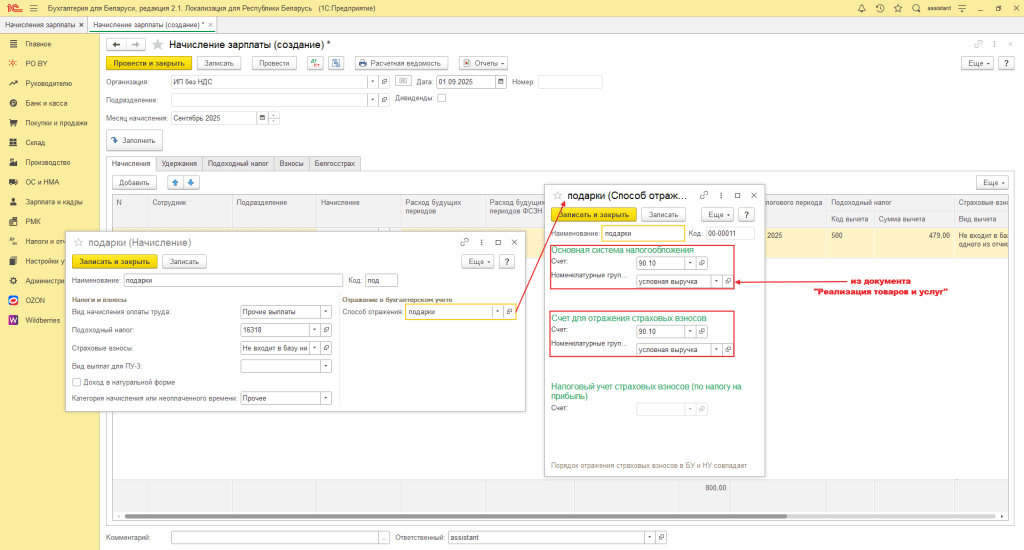Viewport: 1024px width, 550px height.
Task: Open Еще menu in подарки (Начисление) window
Action: (x=479, y=261)
